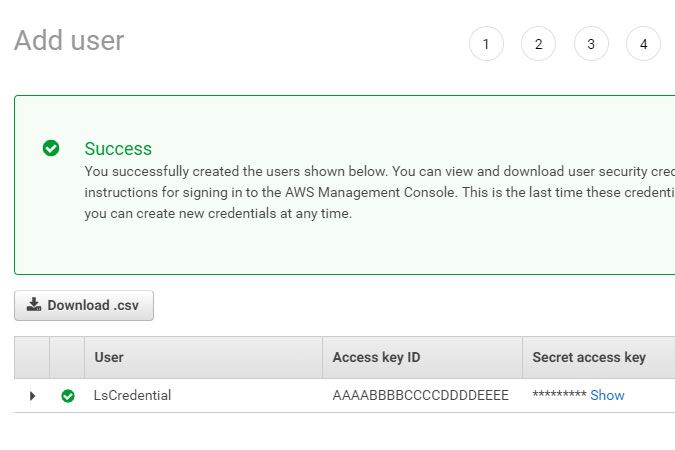Click the Success heading text
Image resolution: width=675 pixels, height=450 pixels.
point(118,148)
